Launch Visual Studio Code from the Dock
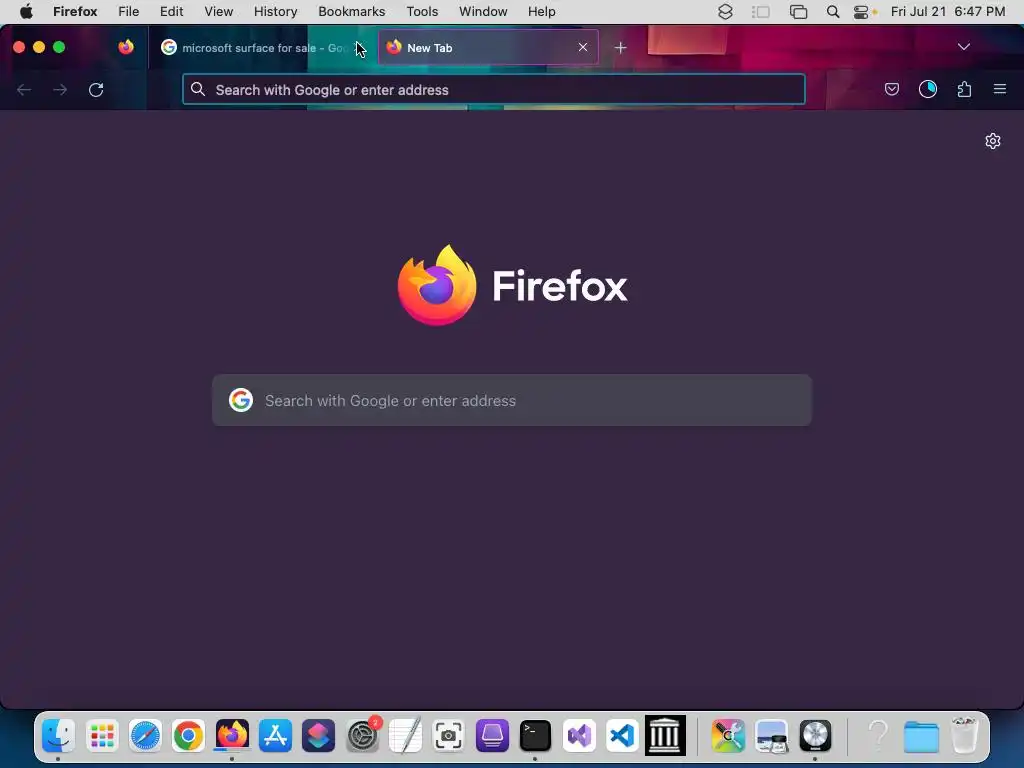Image resolution: width=1024 pixels, height=768 pixels. tap(622, 736)
